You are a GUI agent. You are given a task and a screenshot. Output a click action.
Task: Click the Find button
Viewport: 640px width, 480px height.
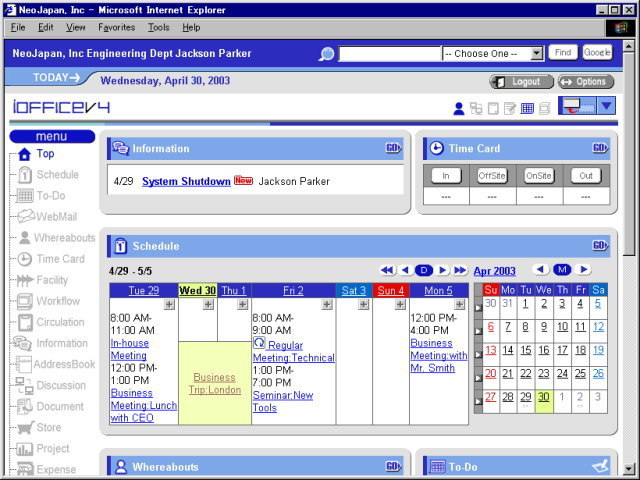pos(563,53)
